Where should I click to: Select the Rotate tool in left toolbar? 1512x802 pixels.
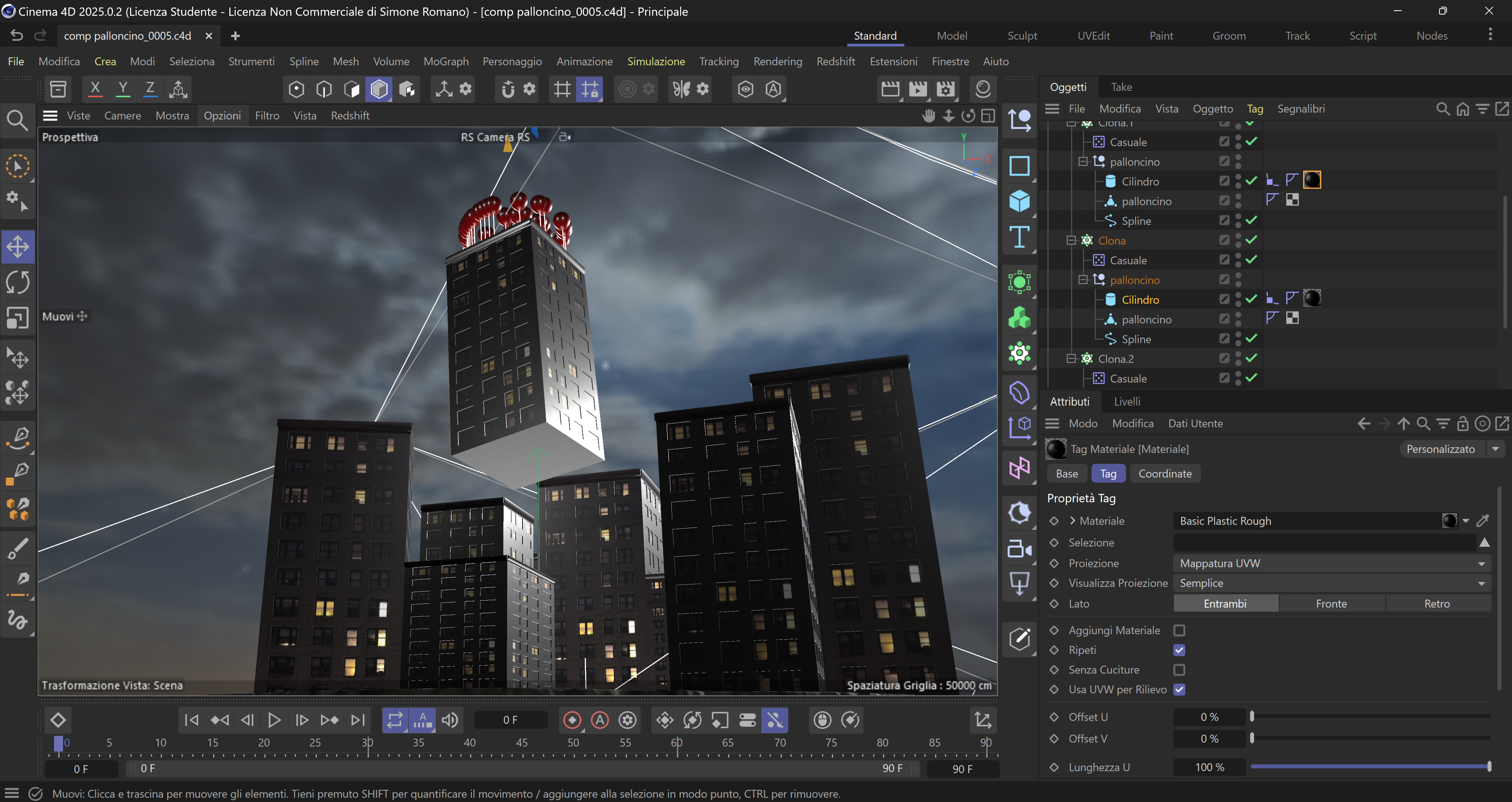tap(18, 283)
